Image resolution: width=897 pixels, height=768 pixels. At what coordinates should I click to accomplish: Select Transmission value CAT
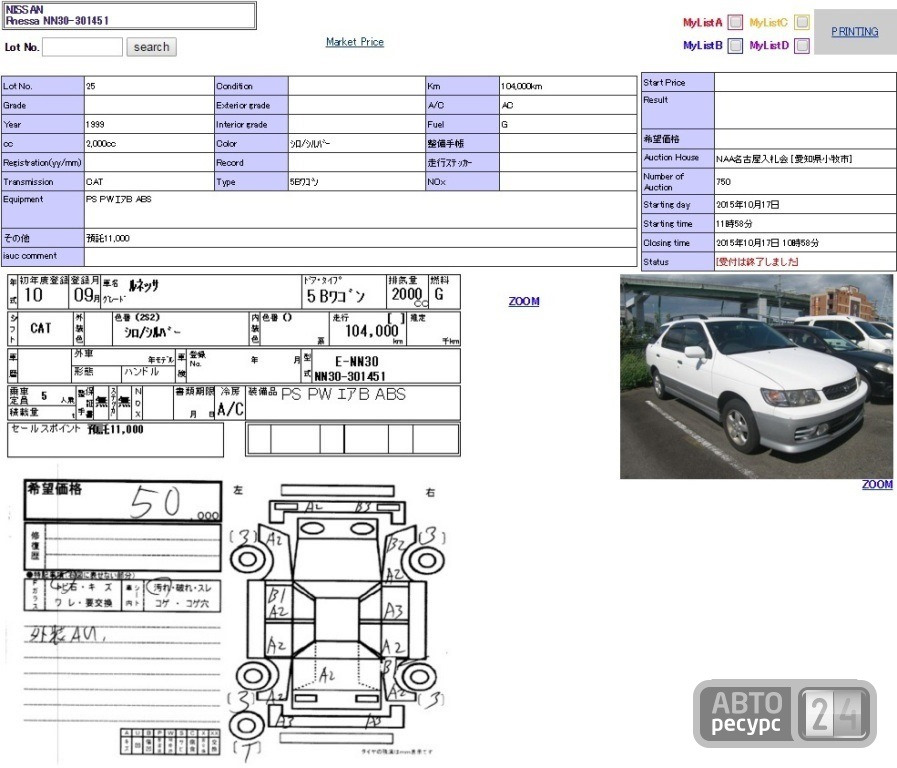(x=94, y=182)
